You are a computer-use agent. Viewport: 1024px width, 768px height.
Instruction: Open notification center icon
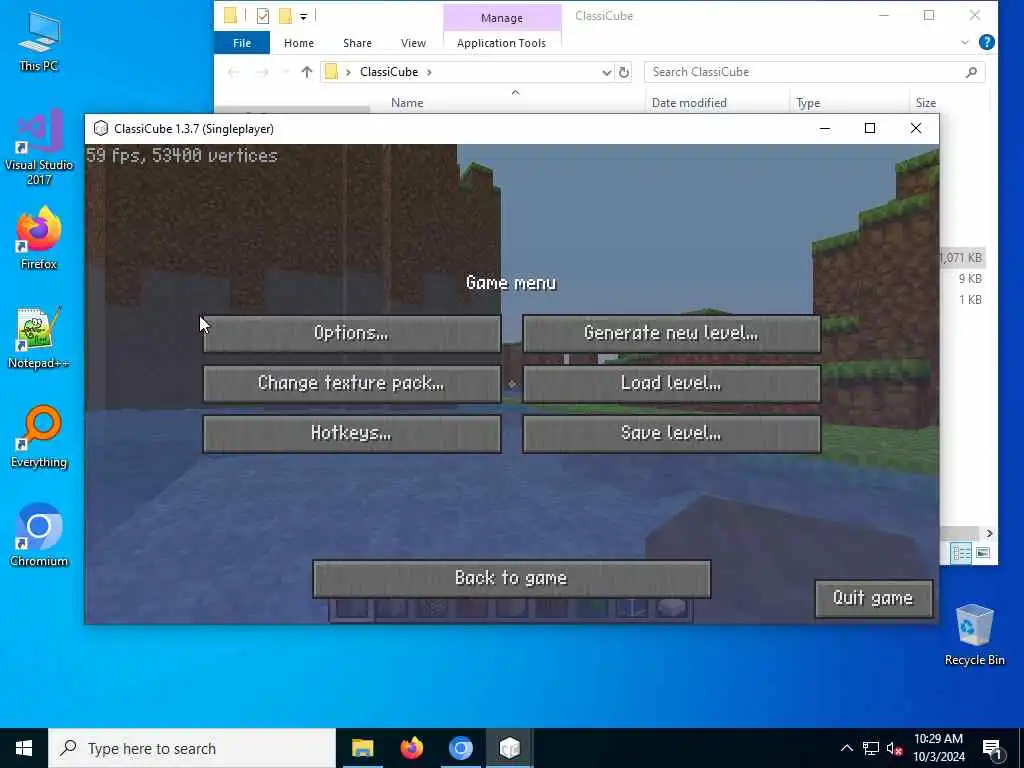992,748
